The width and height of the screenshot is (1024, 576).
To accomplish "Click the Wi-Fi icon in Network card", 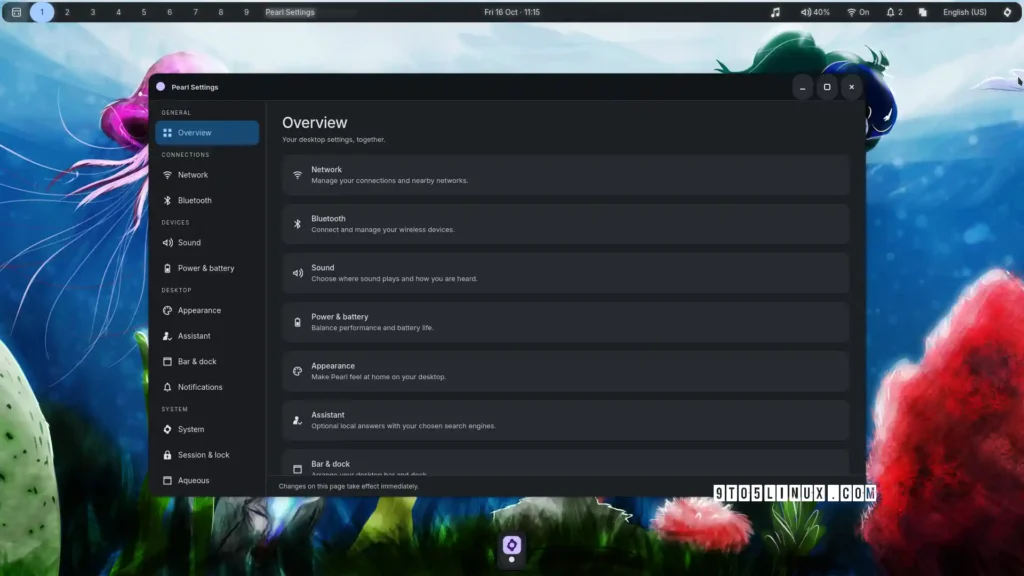I will [298, 175].
